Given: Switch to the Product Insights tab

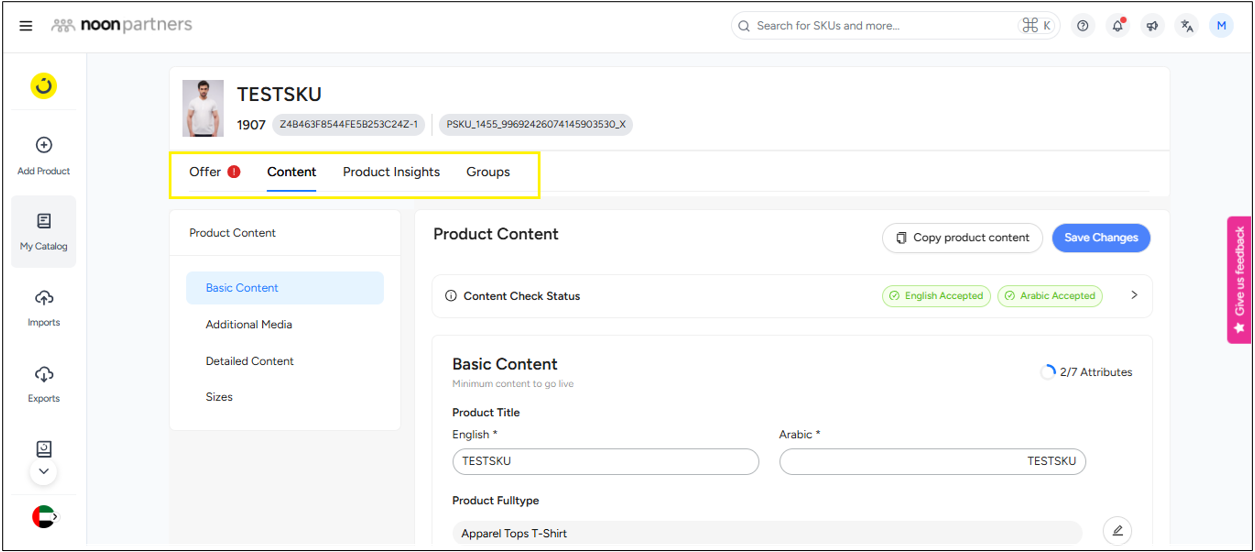Looking at the screenshot, I should 391,172.
